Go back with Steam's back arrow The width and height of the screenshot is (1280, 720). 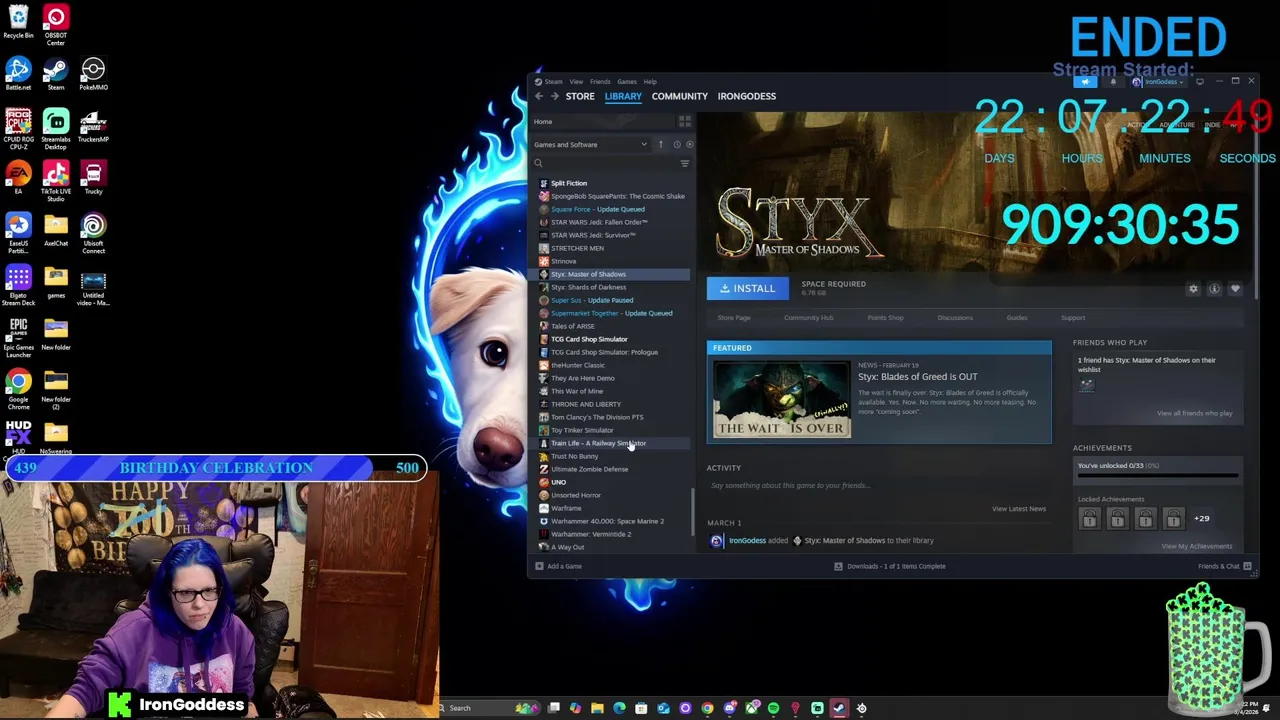click(x=538, y=96)
